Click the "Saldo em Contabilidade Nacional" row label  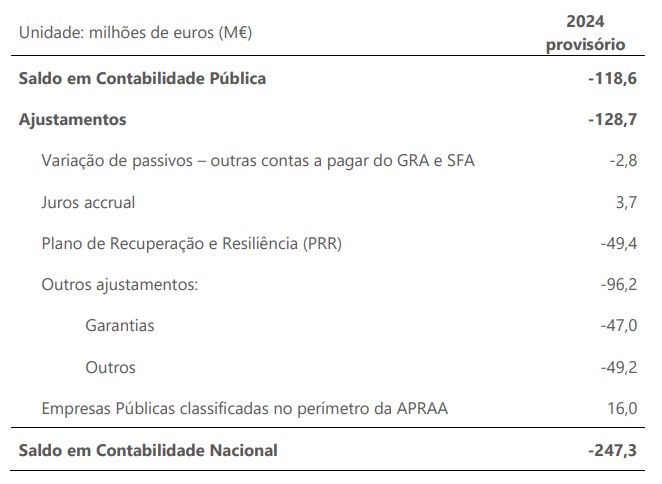click(x=148, y=450)
